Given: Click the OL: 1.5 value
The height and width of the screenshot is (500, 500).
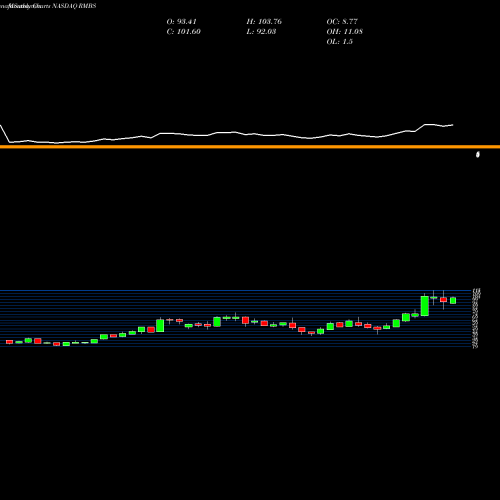Looking at the screenshot, I should (339, 42).
